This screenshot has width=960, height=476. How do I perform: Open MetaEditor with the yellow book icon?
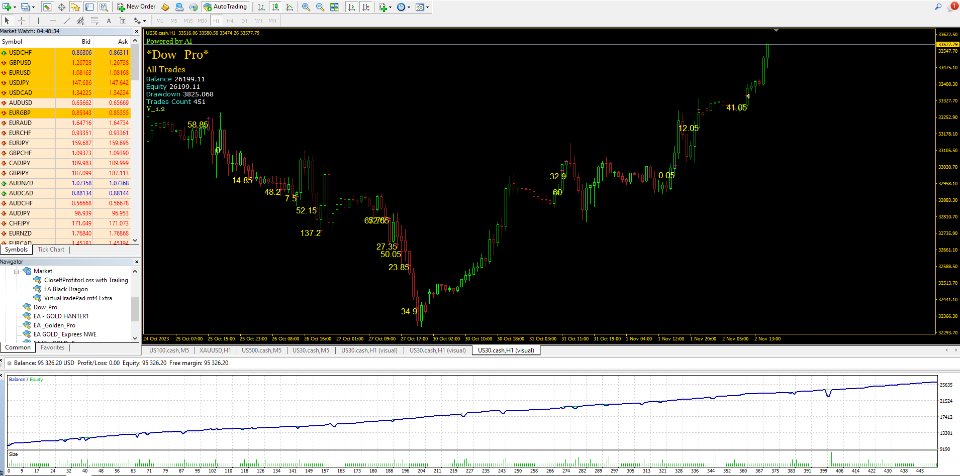165,7
